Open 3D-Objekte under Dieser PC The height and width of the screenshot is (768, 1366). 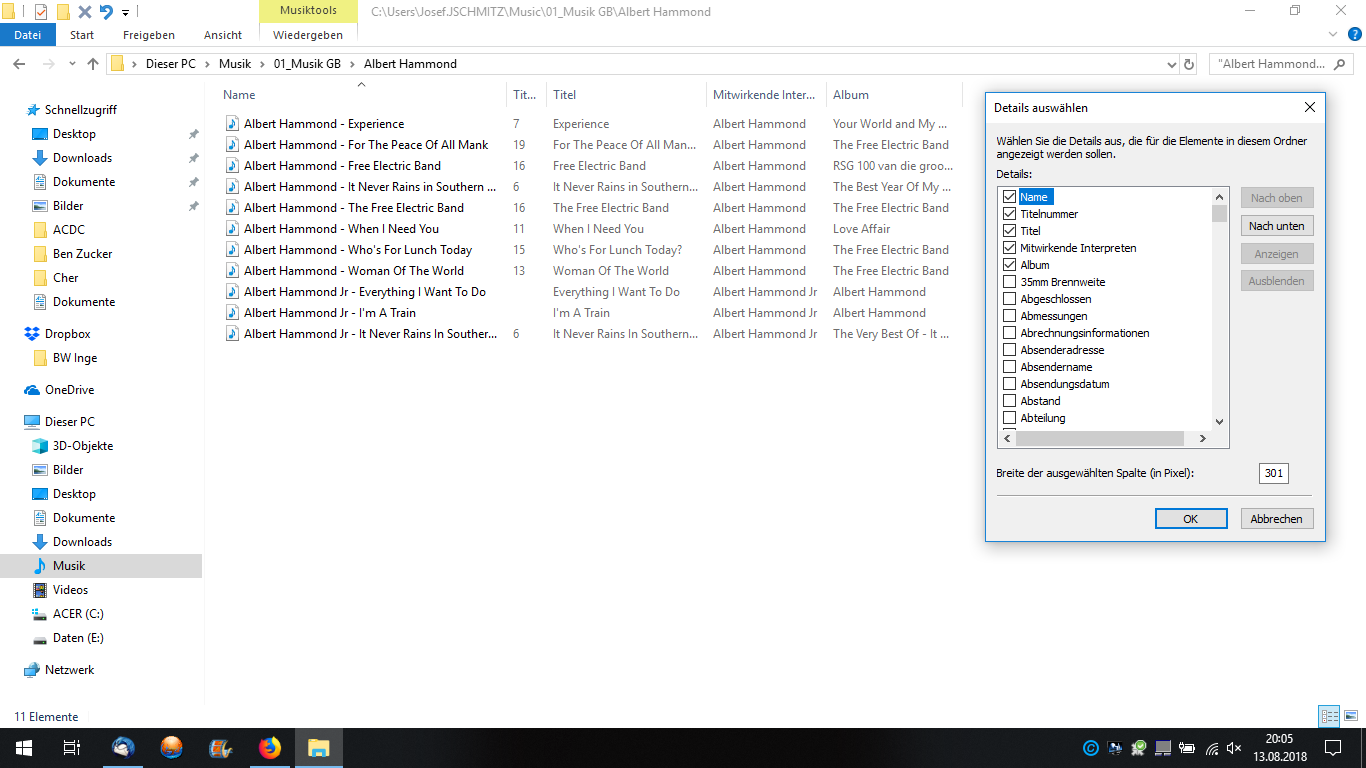pos(83,446)
